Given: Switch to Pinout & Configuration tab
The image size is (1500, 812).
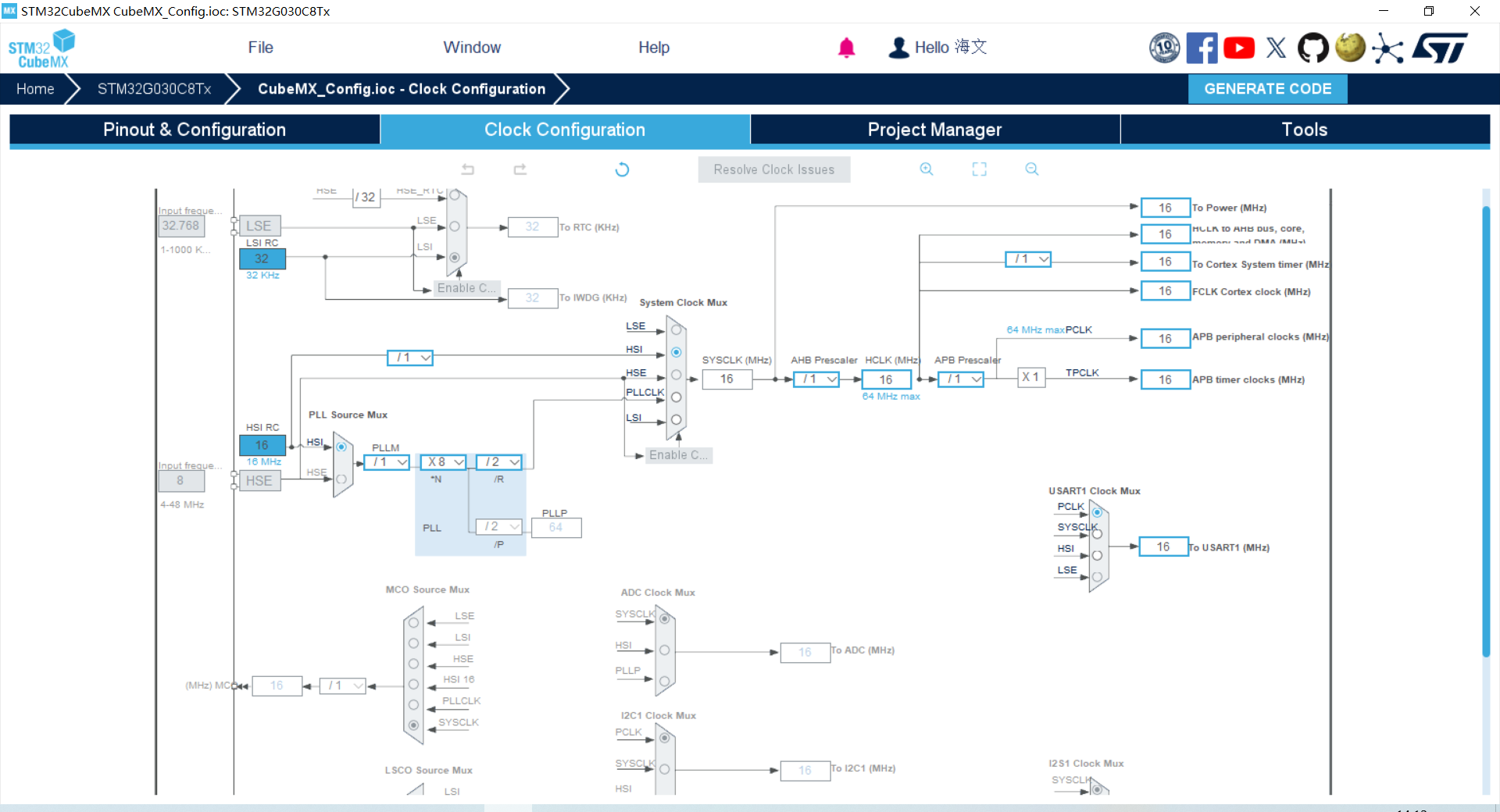Looking at the screenshot, I should (195, 130).
